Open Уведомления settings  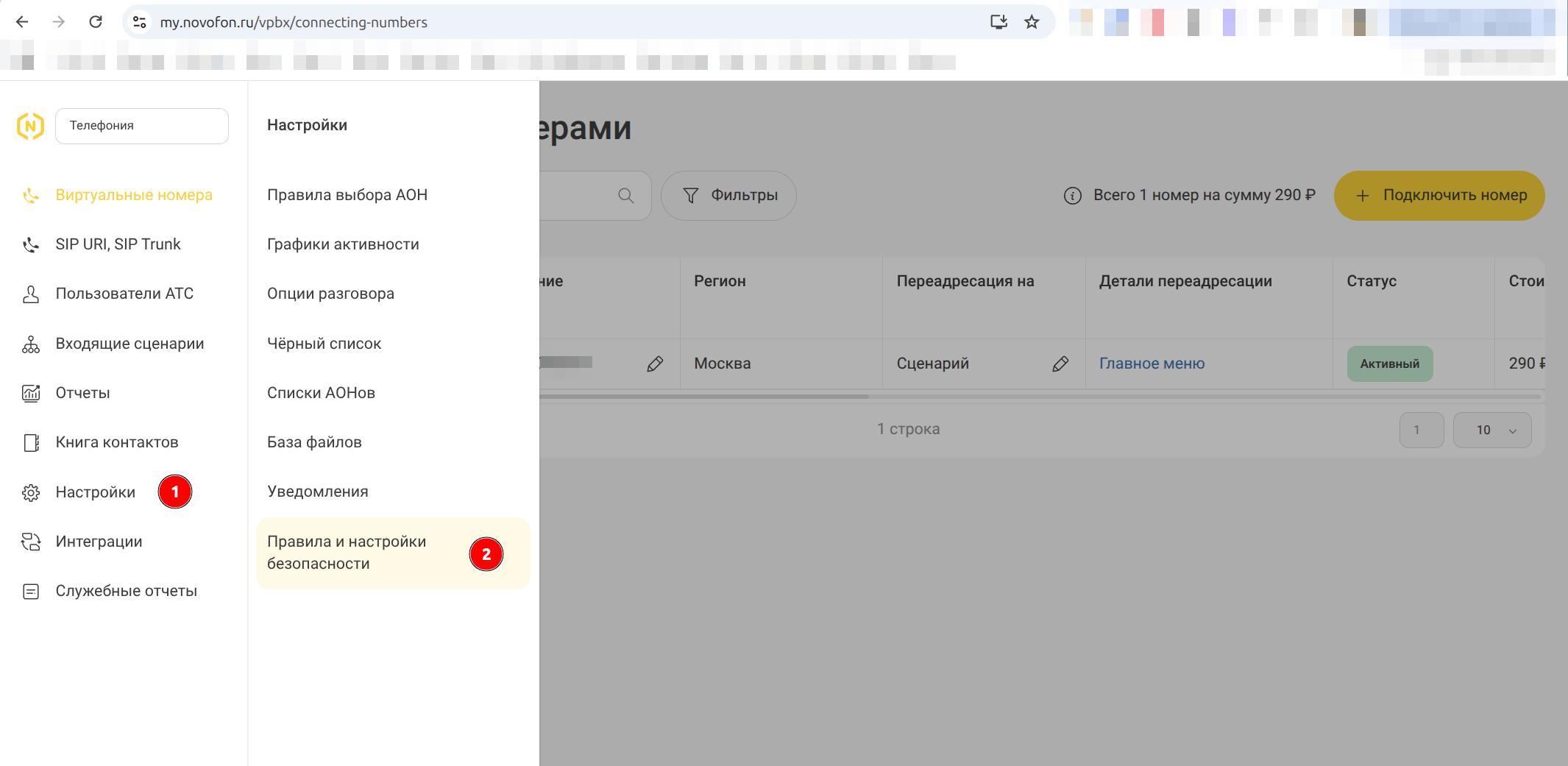[x=317, y=492]
